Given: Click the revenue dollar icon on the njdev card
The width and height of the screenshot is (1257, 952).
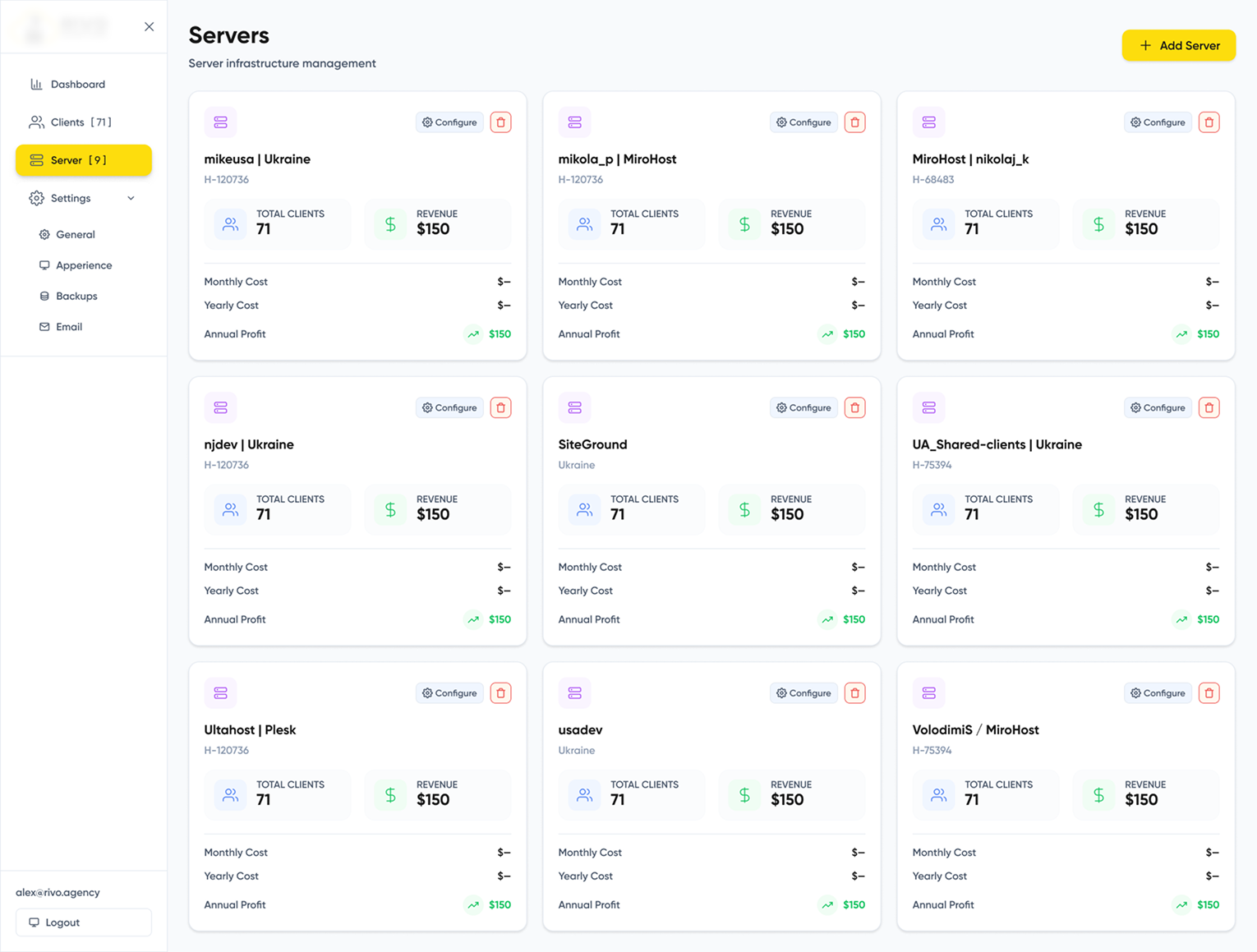Looking at the screenshot, I should [x=389, y=509].
